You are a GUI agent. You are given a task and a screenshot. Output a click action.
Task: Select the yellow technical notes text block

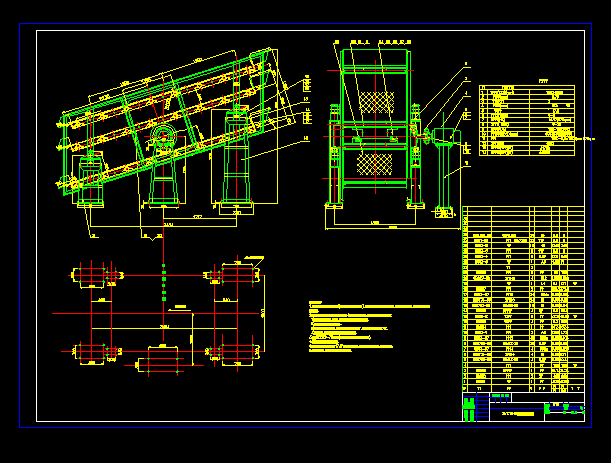tap(369, 327)
